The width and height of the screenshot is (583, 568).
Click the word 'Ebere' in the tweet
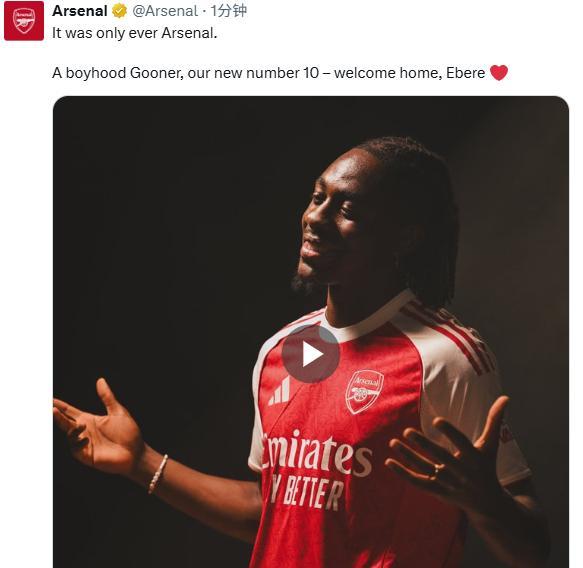click(466, 73)
